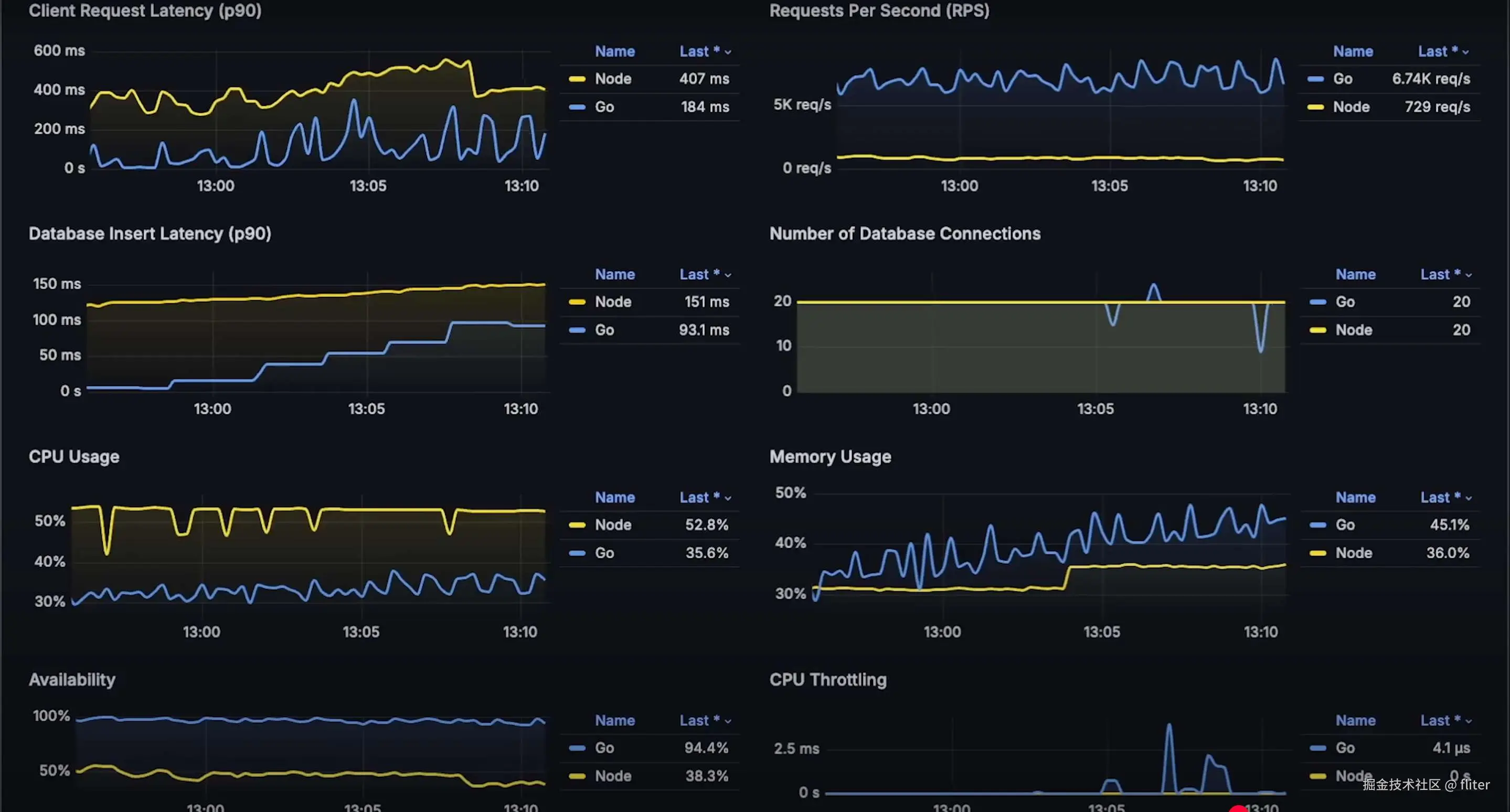Isolate Node series in Memory Usage legend

click(1354, 553)
